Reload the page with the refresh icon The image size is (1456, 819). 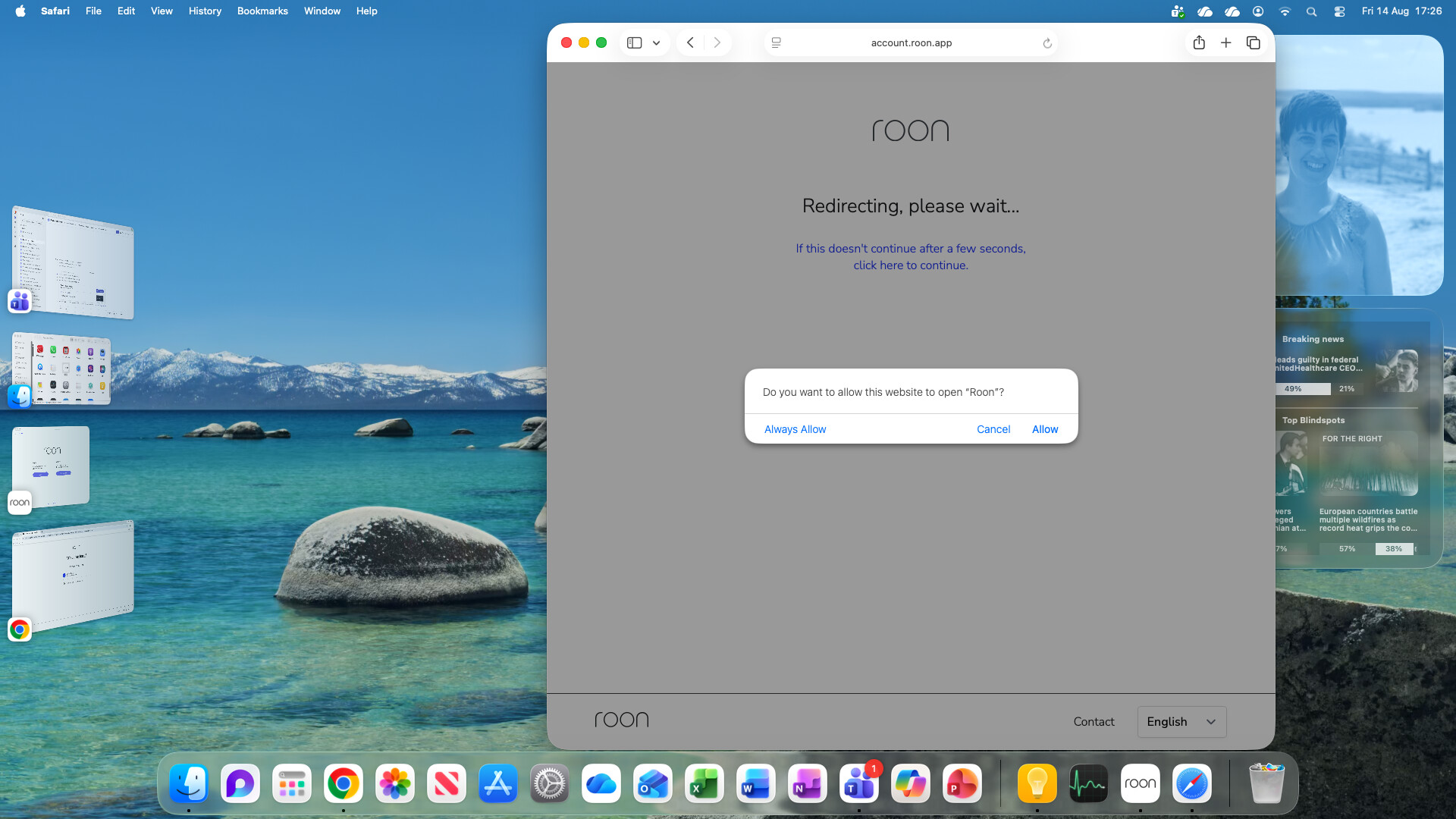click(1047, 43)
